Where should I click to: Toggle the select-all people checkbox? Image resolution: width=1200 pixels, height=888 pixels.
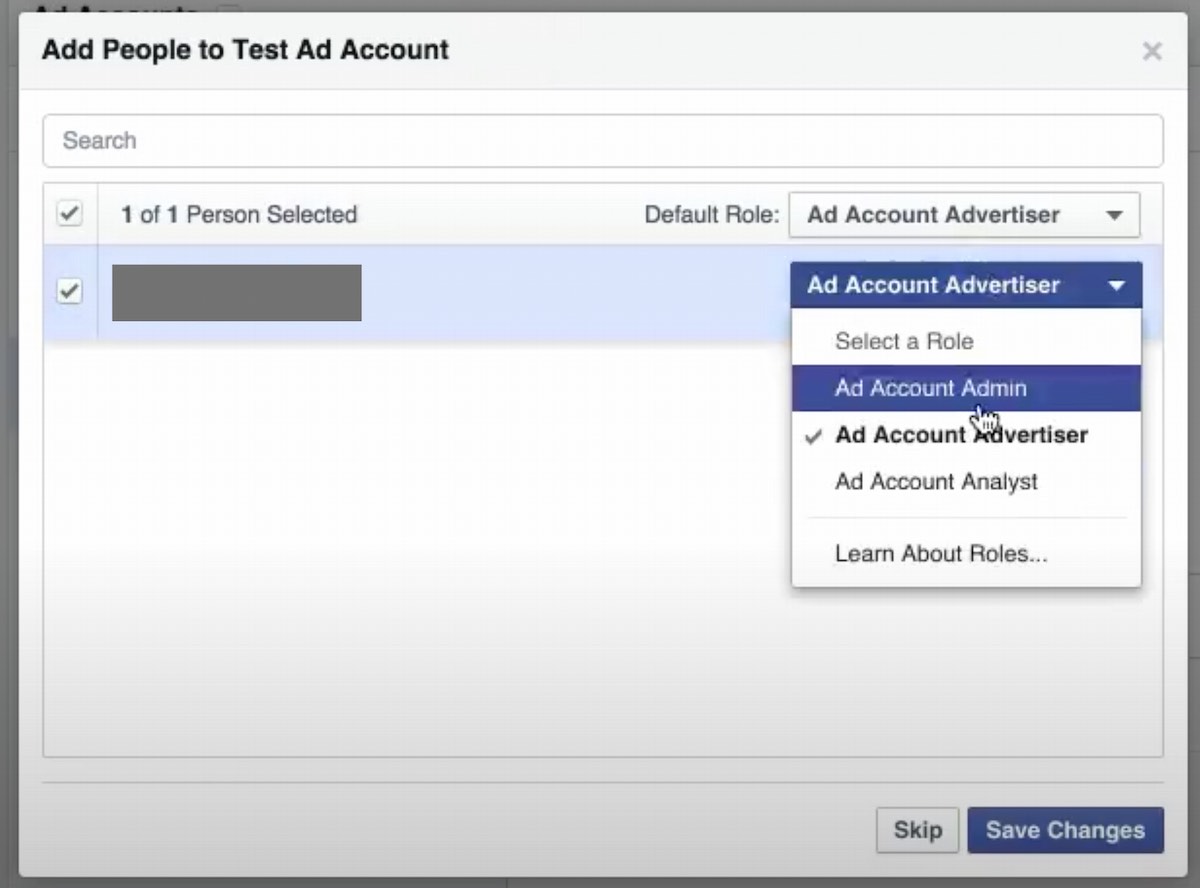(70, 214)
